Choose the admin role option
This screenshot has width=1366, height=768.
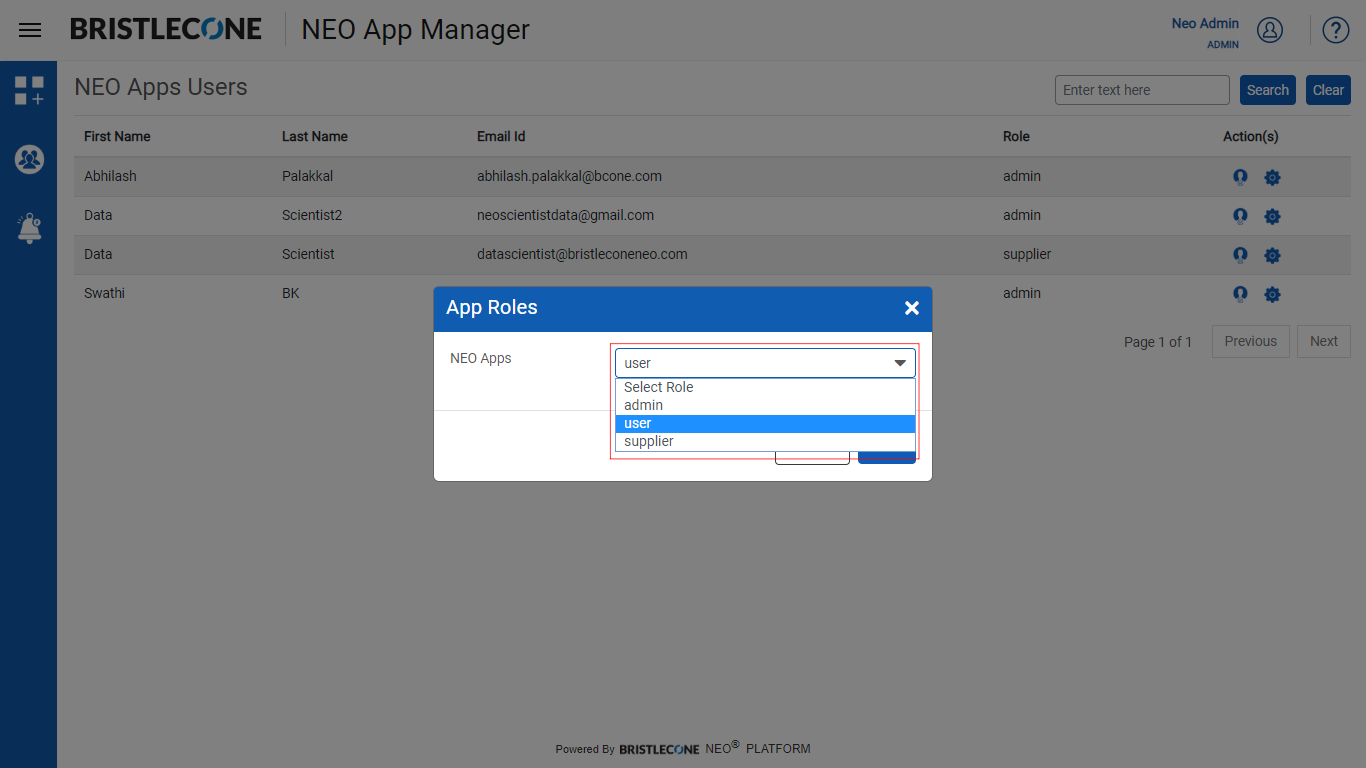click(x=765, y=405)
